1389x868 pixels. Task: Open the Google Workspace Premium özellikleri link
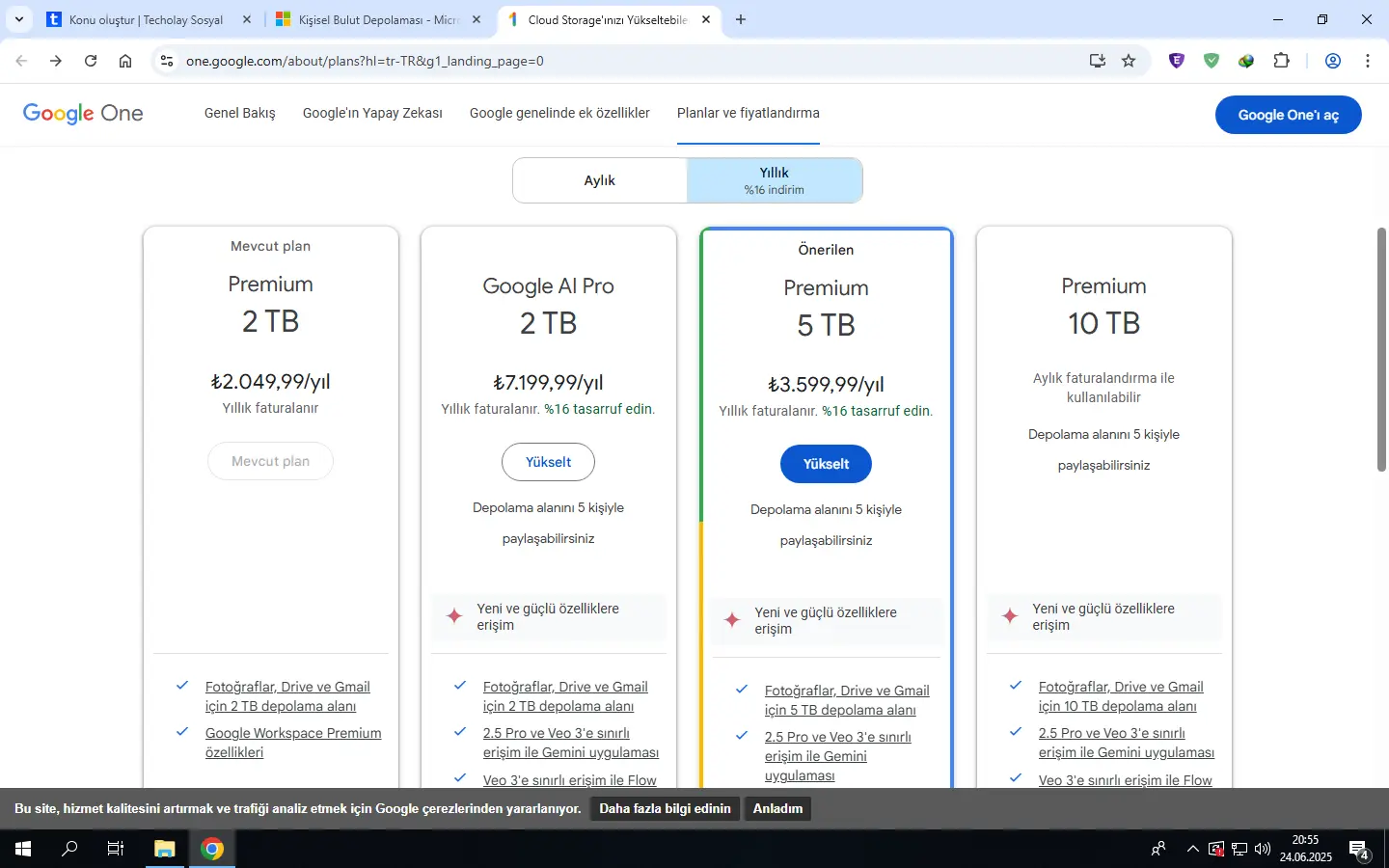click(x=293, y=743)
